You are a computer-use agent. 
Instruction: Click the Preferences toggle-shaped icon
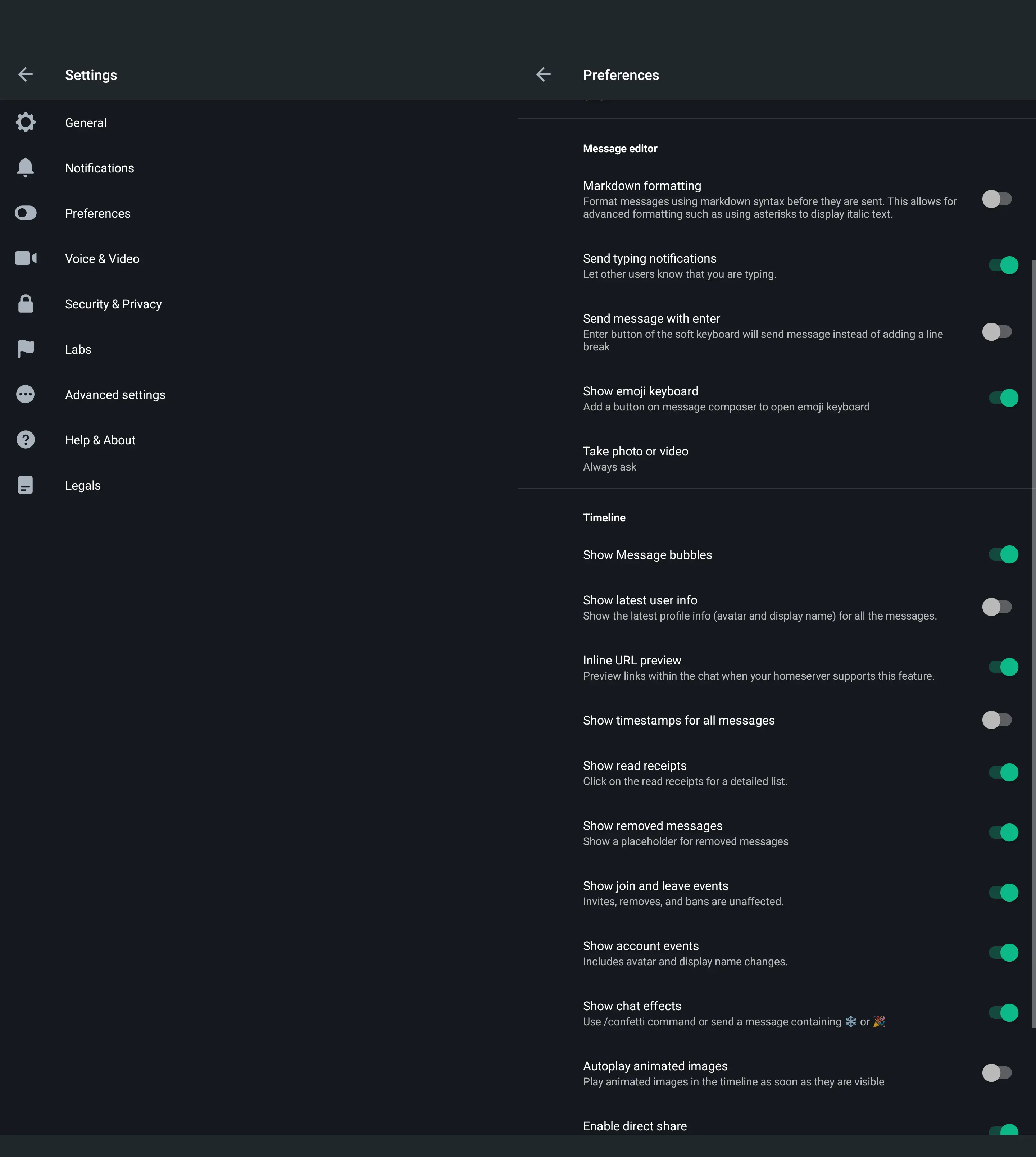pyautogui.click(x=26, y=213)
